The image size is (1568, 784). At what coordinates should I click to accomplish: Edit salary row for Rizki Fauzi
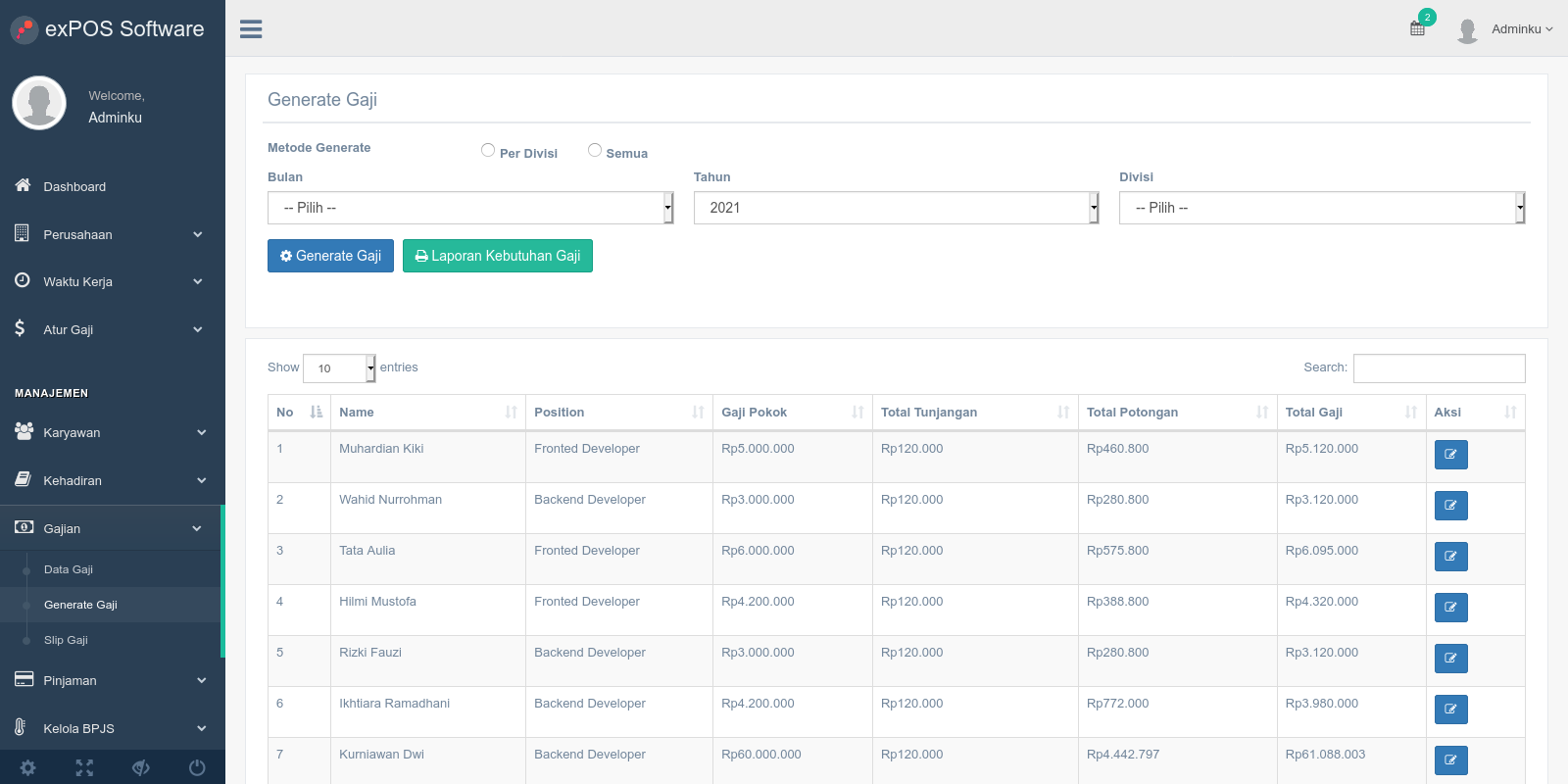click(1450, 659)
